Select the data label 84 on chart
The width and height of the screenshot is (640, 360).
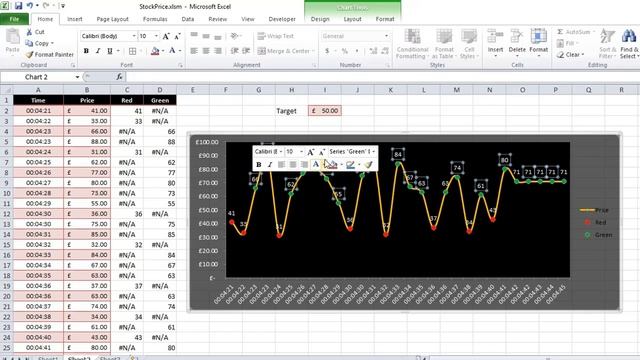point(398,155)
